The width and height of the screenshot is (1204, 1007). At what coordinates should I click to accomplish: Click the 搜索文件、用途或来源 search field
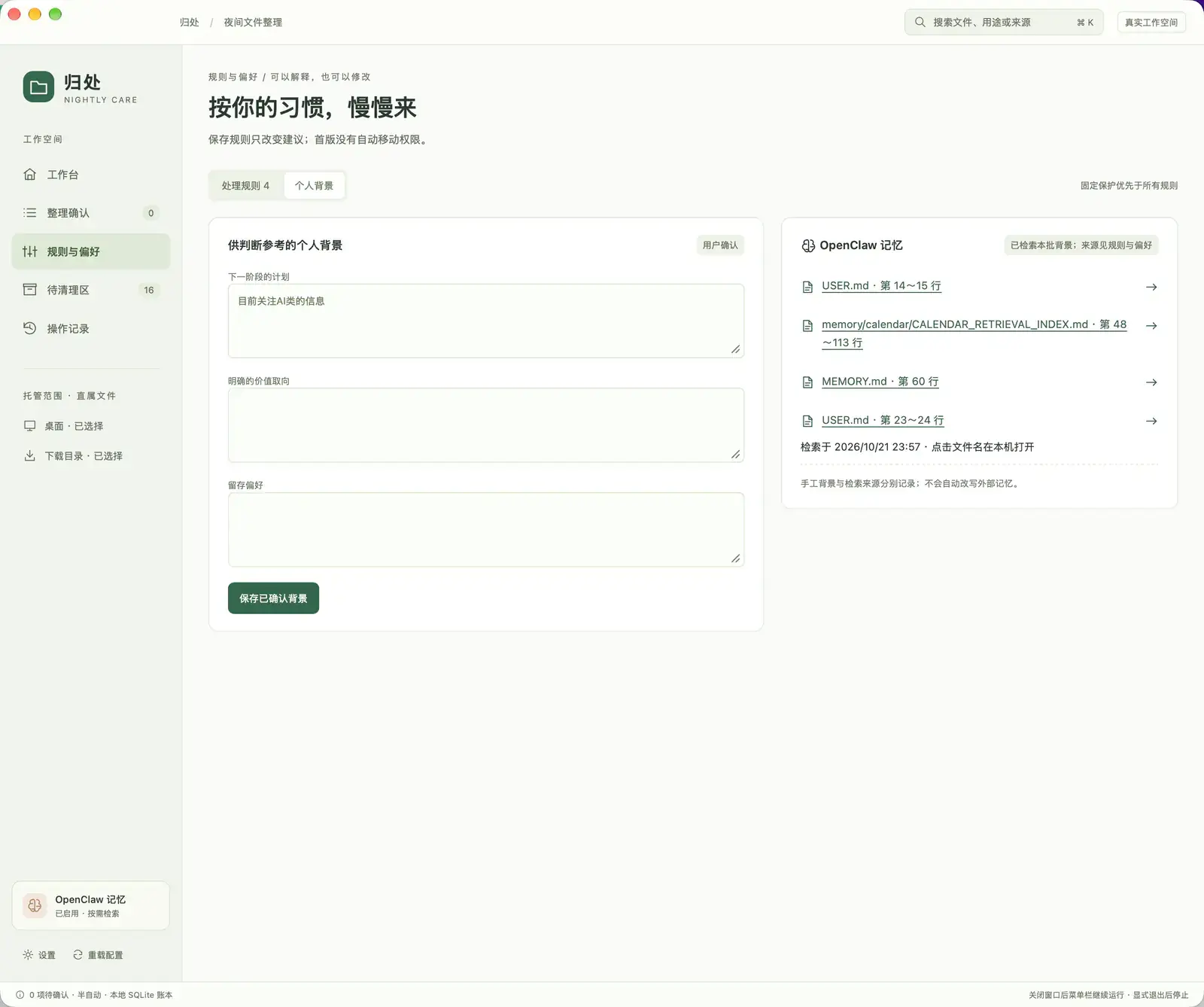pos(1004,23)
